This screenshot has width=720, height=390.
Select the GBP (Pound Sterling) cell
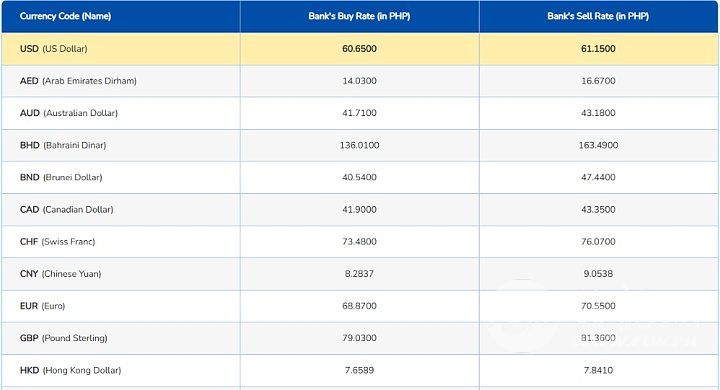click(x=121, y=338)
